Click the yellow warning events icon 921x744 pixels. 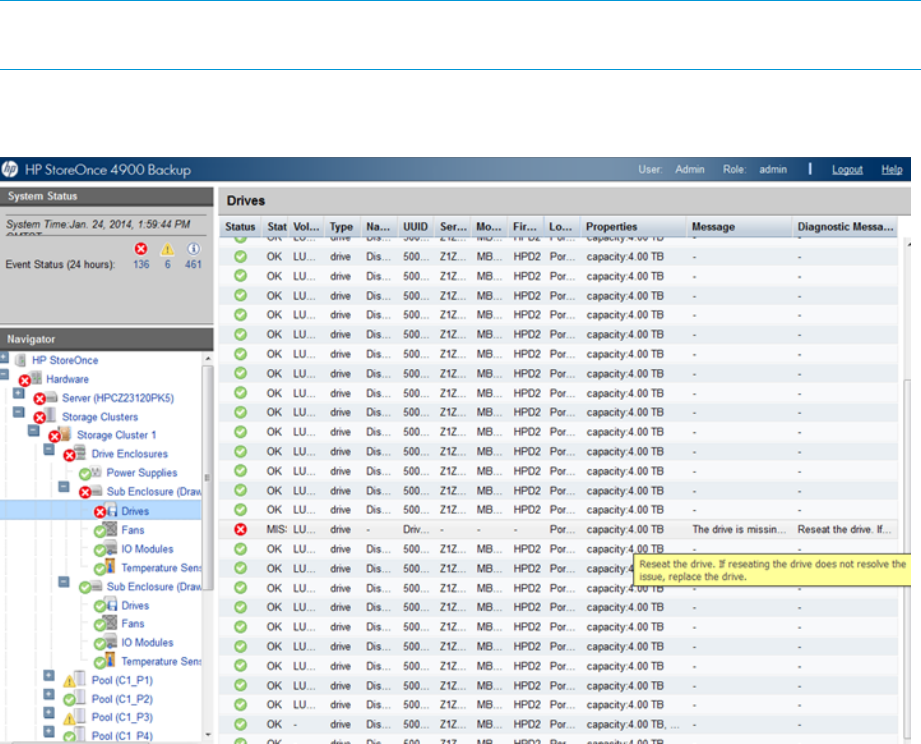coord(168,248)
